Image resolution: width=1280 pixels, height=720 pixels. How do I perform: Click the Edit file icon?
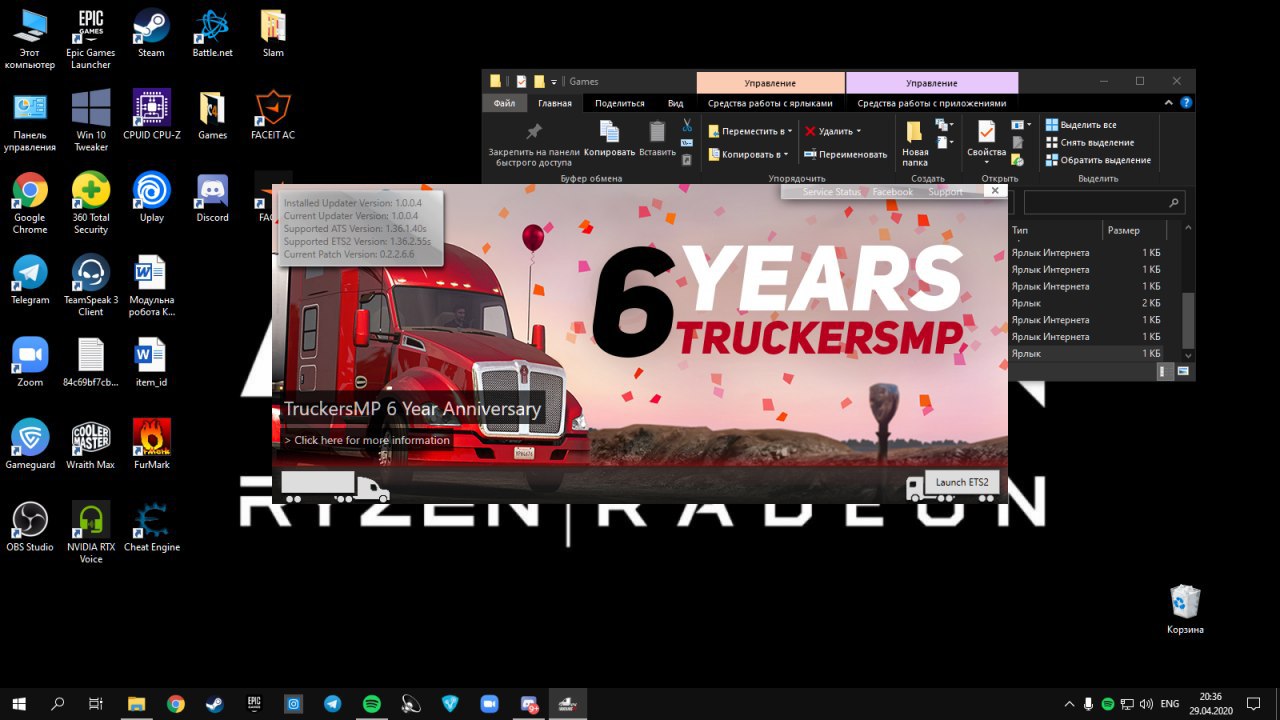(x=1018, y=142)
